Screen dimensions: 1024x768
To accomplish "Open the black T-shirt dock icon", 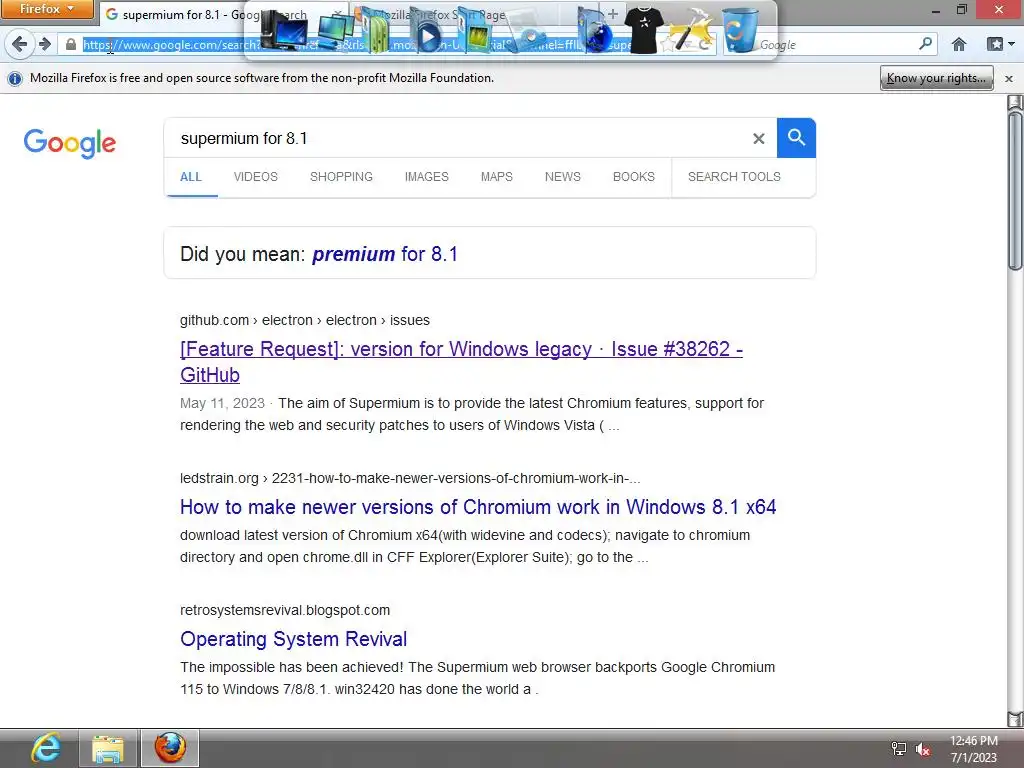I will (x=644, y=30).
